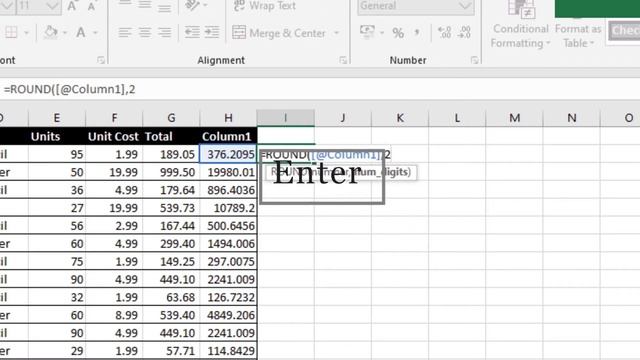Toggle Wrap Text
The width and height of the screenshot is (640, 360).
[x=265, y=6]
